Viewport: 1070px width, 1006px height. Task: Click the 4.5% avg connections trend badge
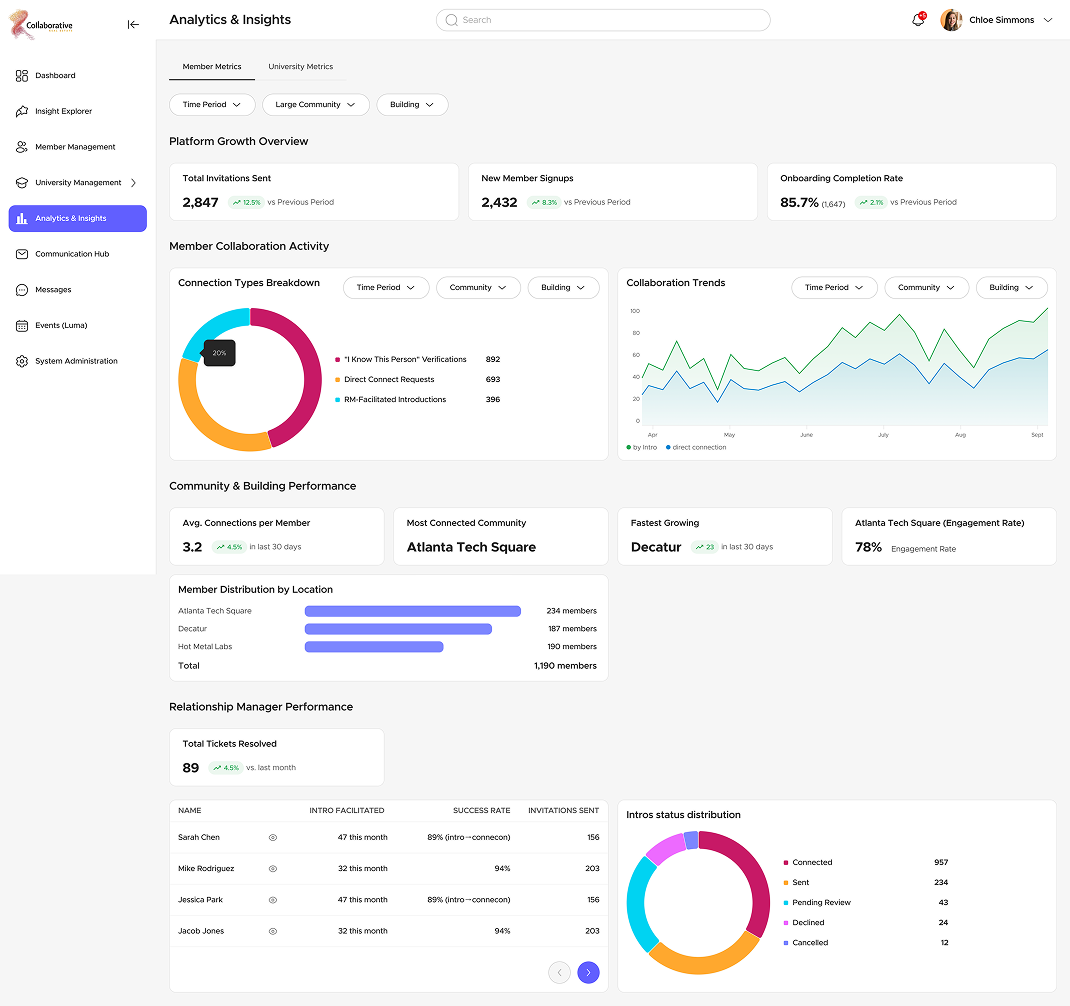point(229,547)
